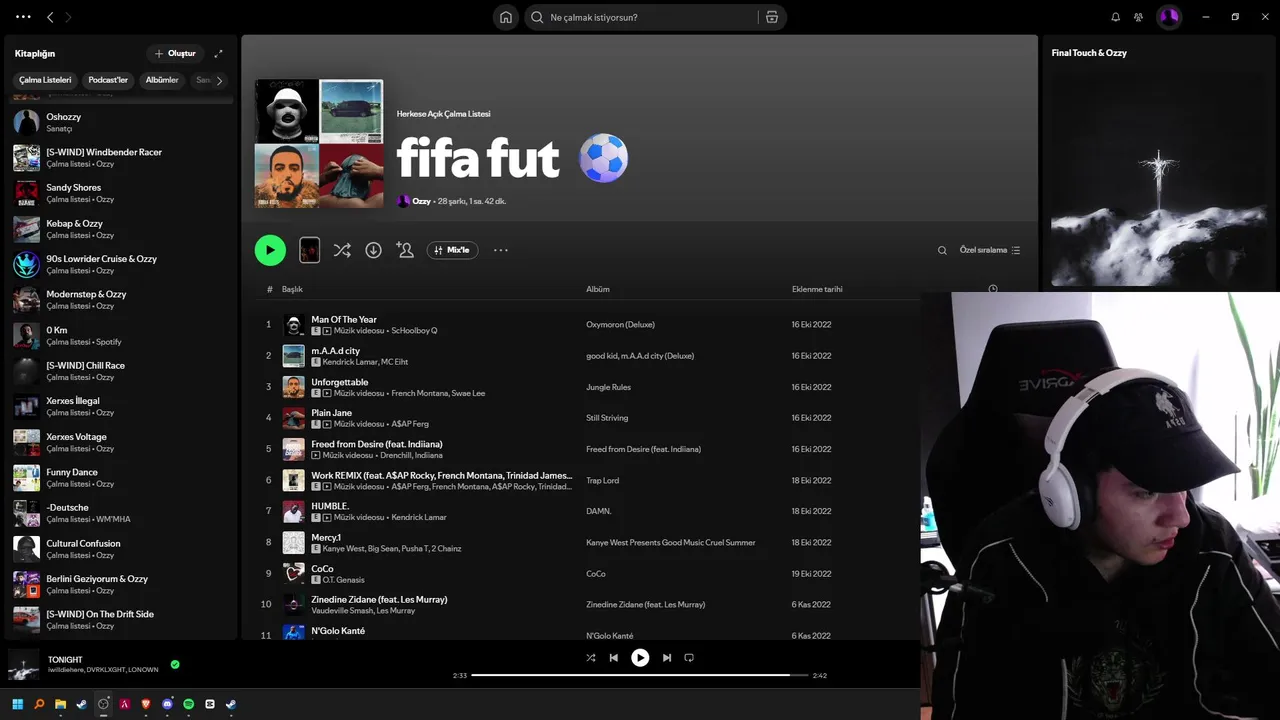Open more options for fifa fut playlist
Screen dimensions: 1280x720
[501, 250]
